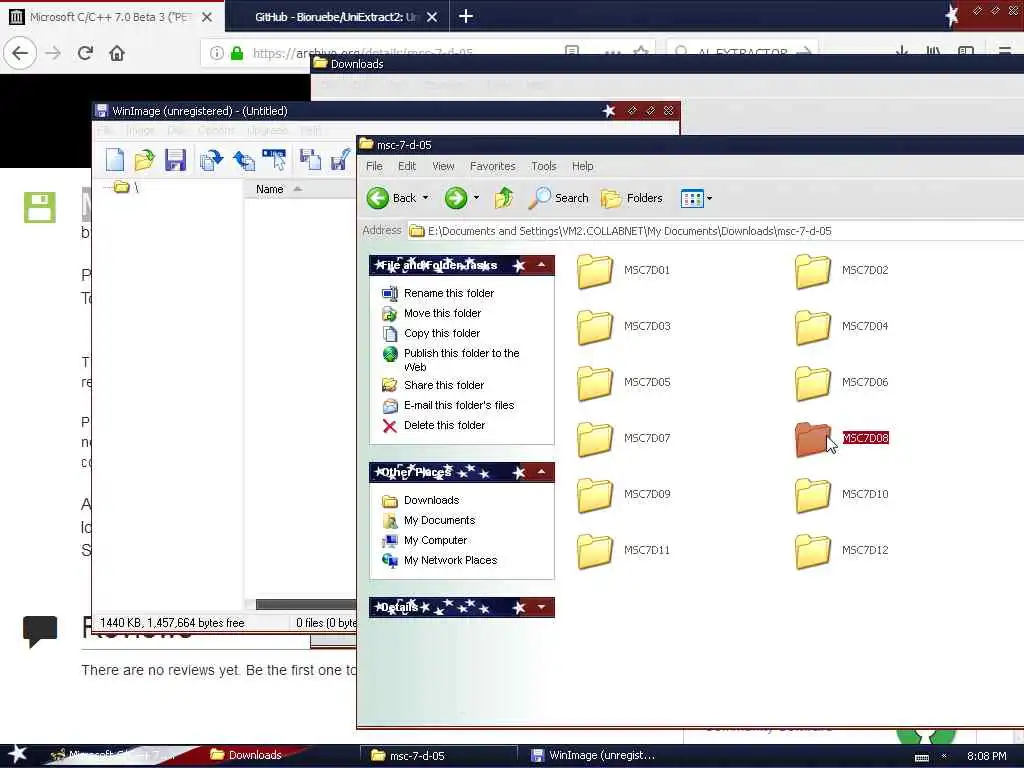
Task: Select MSC7D01 folder icon
Action: tap(595, 270)
